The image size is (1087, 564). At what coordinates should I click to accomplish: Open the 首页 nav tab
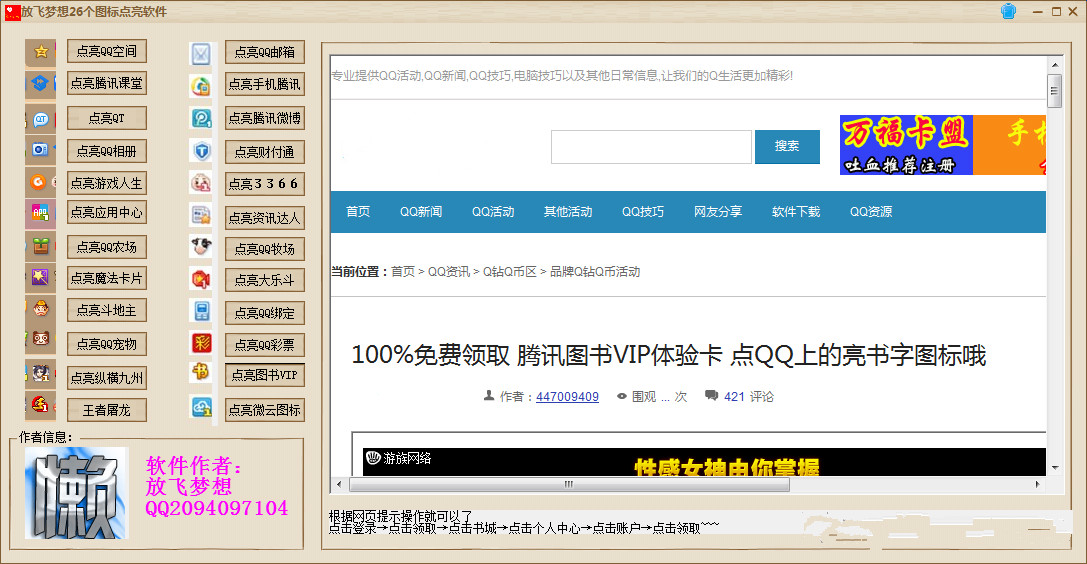358,211
